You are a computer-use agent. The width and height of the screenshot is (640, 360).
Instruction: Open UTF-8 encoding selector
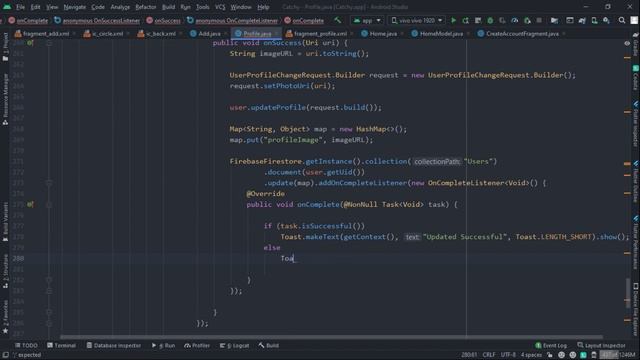coord(508,355)
